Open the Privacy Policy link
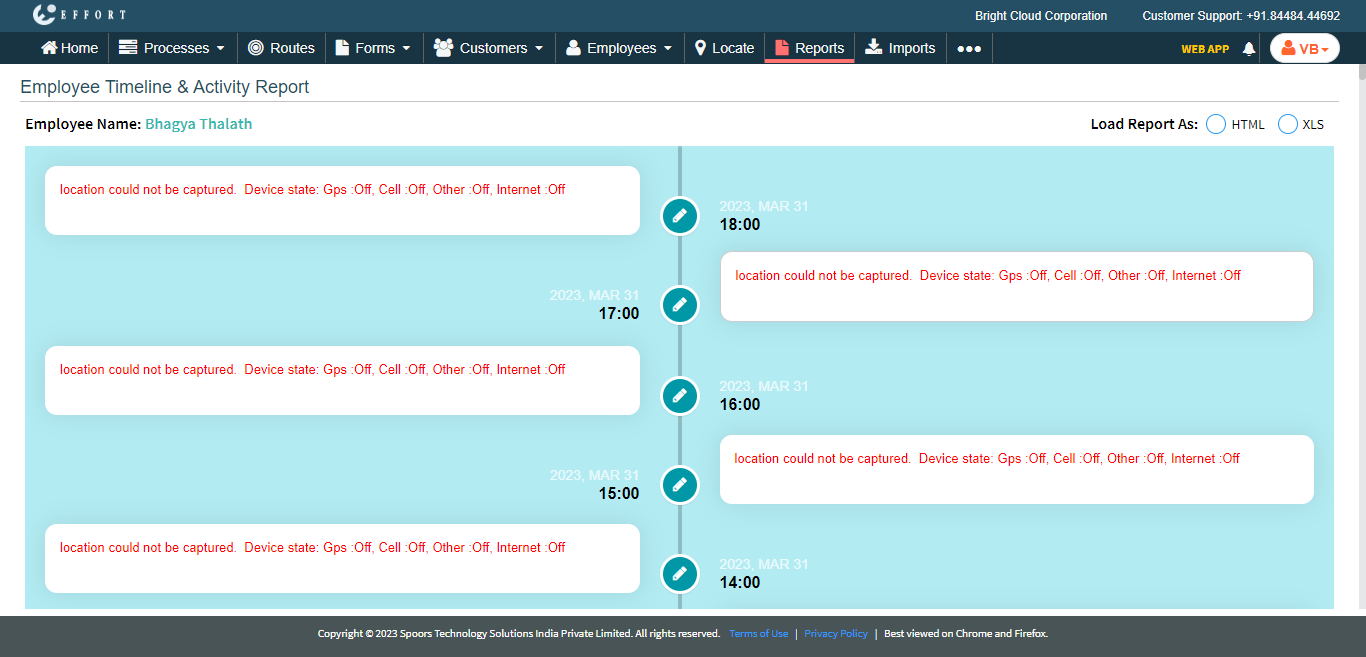 point(836,633)
